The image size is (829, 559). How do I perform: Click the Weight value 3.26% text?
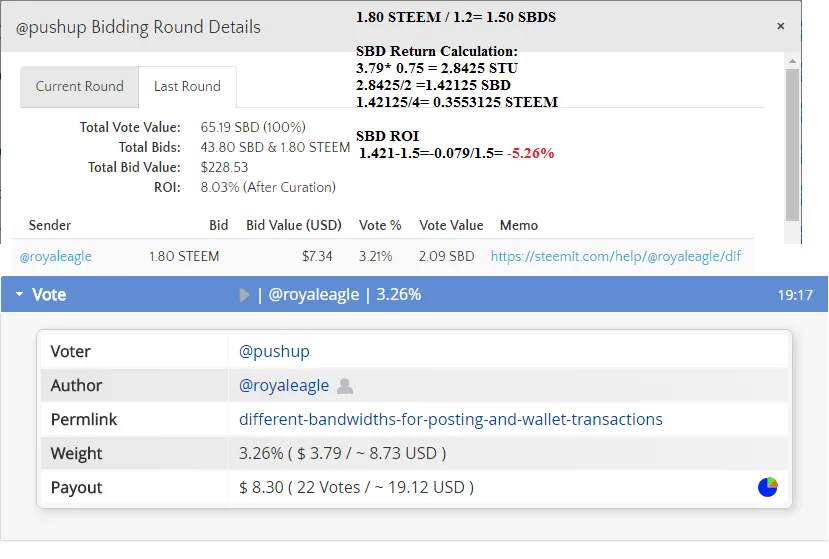pyautogui.click(x=343, y=453)
